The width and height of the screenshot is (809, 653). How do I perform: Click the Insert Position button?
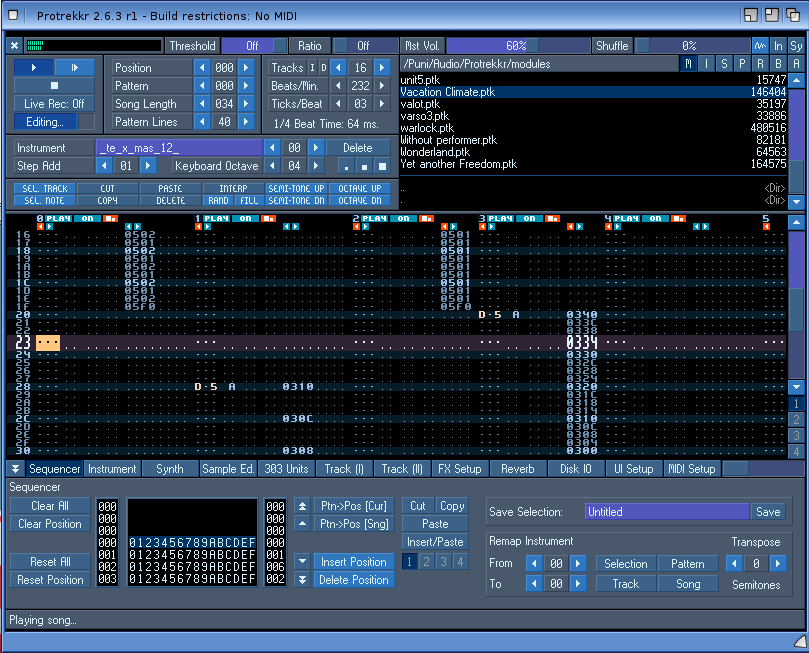click(x=353, y=561)
